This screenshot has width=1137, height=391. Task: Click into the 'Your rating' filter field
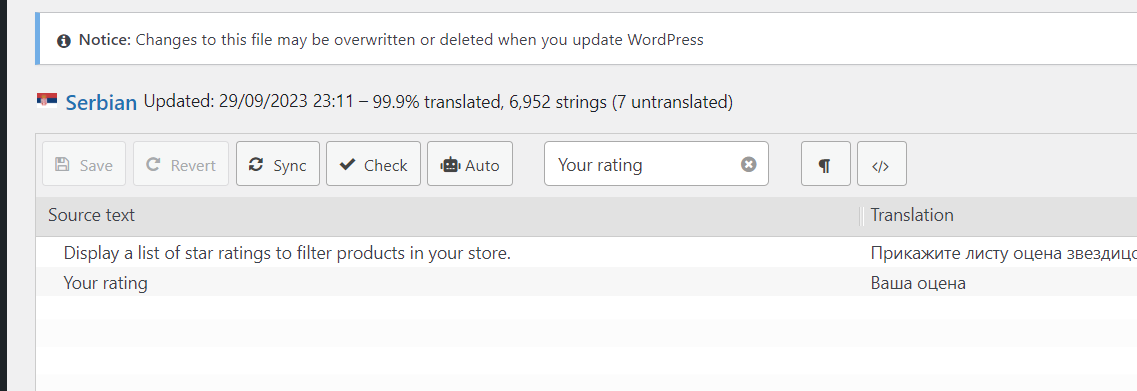[x=645, y=164]
